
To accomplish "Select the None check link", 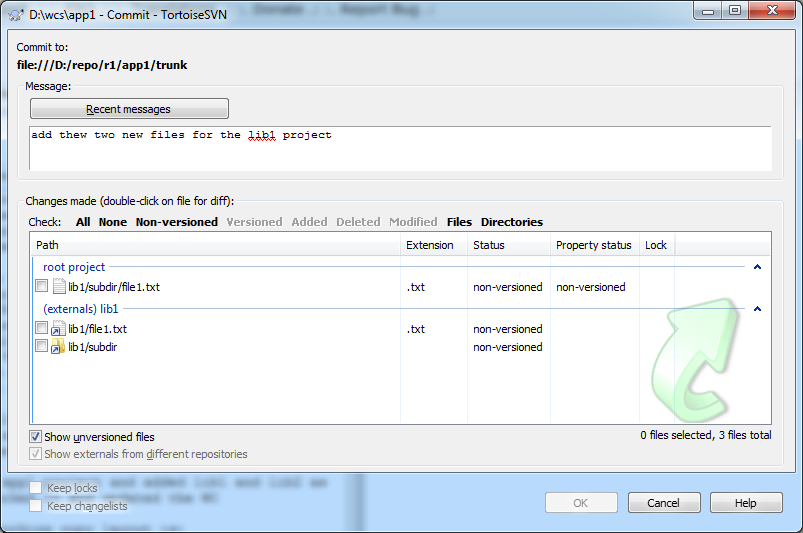I will [x=113, y=222].
